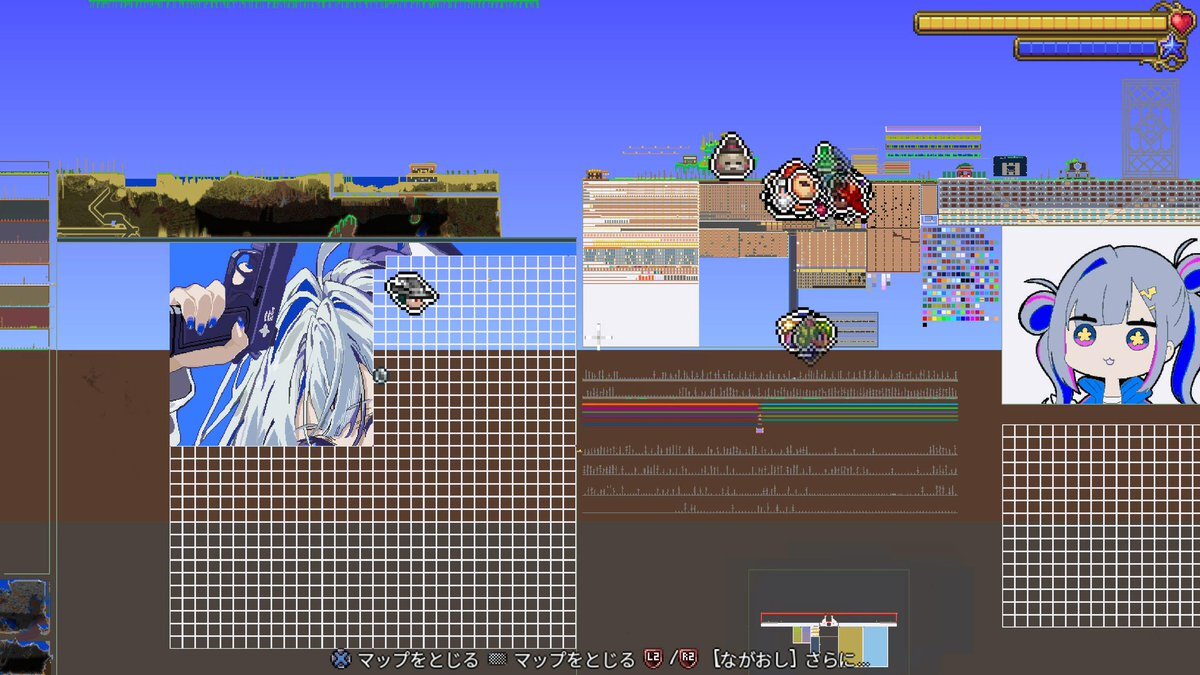Click the L2 trigger icon

[x=654, y=659]
